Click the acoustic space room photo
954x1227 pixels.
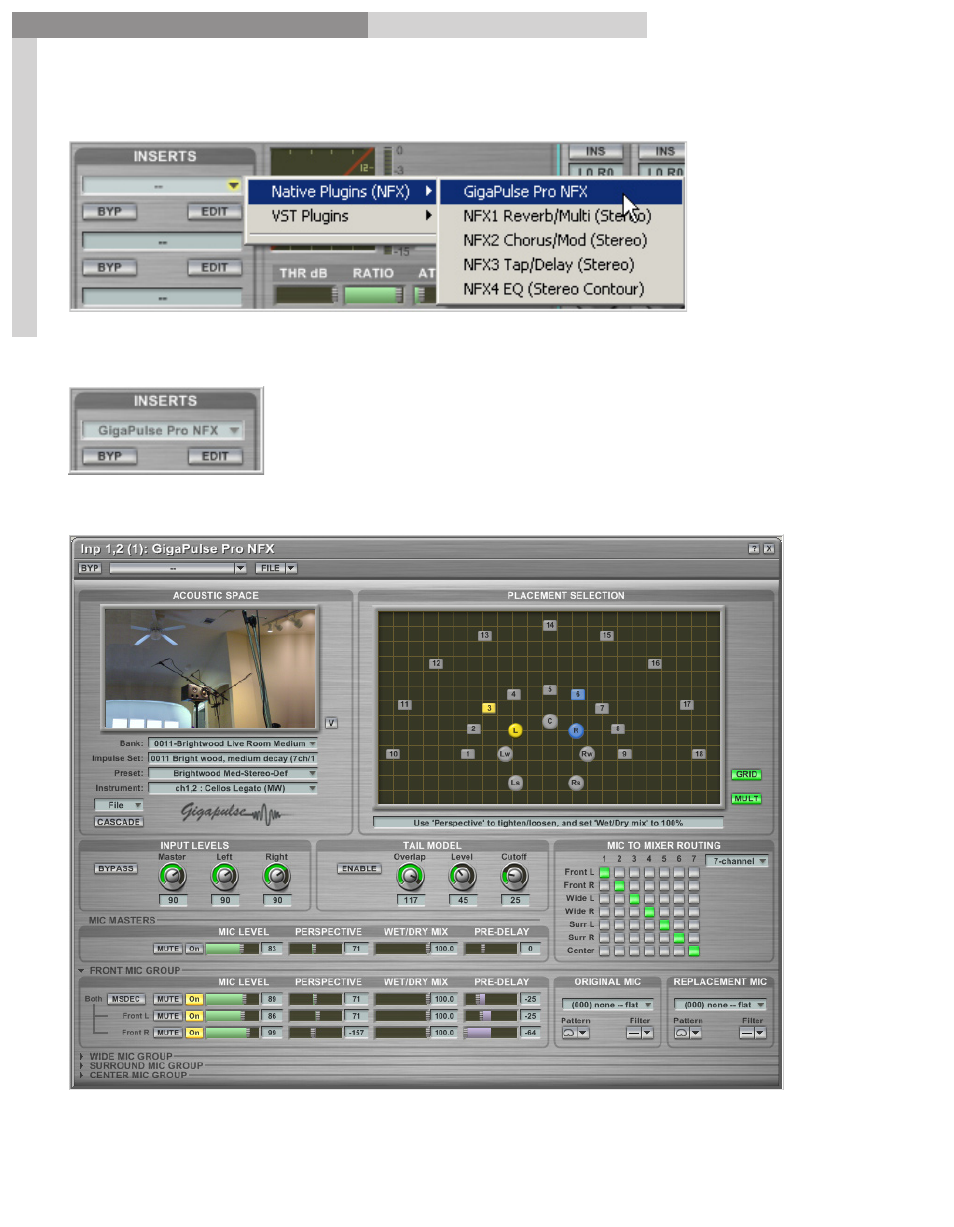click(210, 667)
